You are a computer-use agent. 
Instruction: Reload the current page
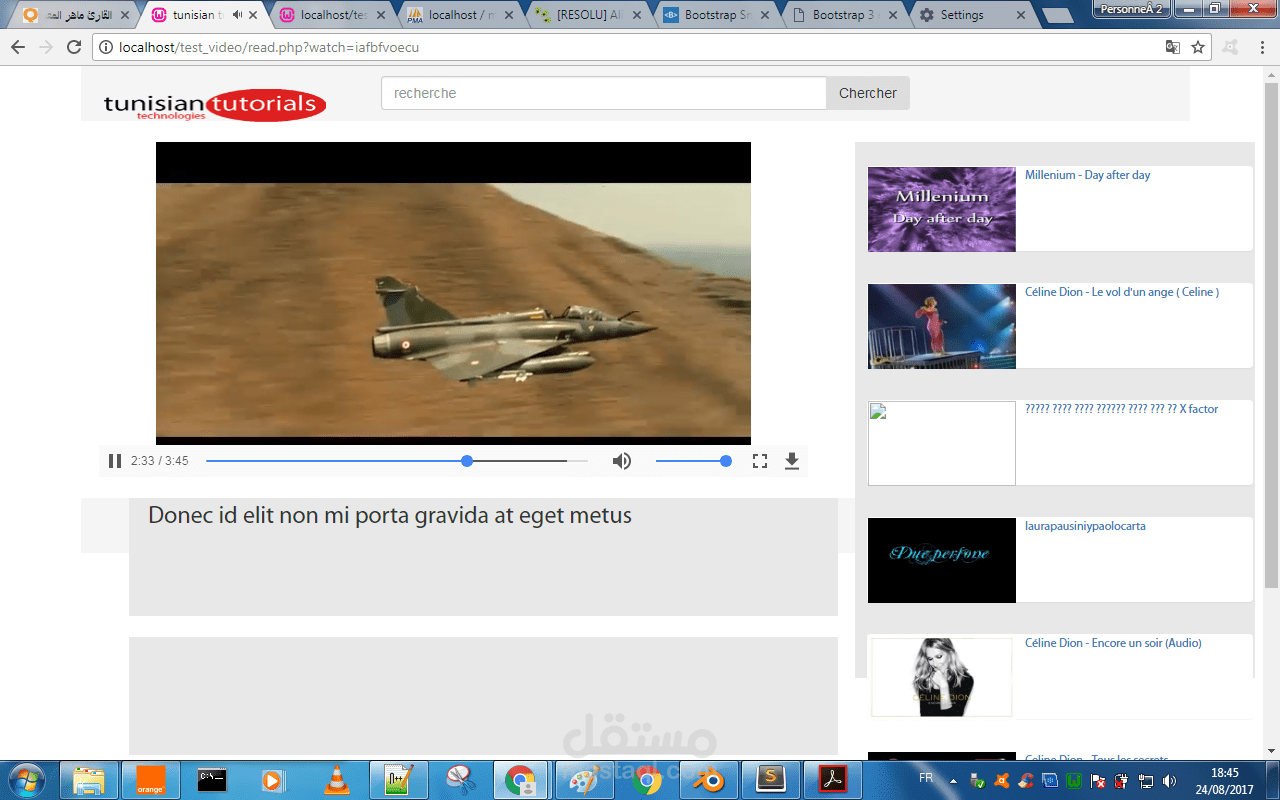[x=74, y=47]
